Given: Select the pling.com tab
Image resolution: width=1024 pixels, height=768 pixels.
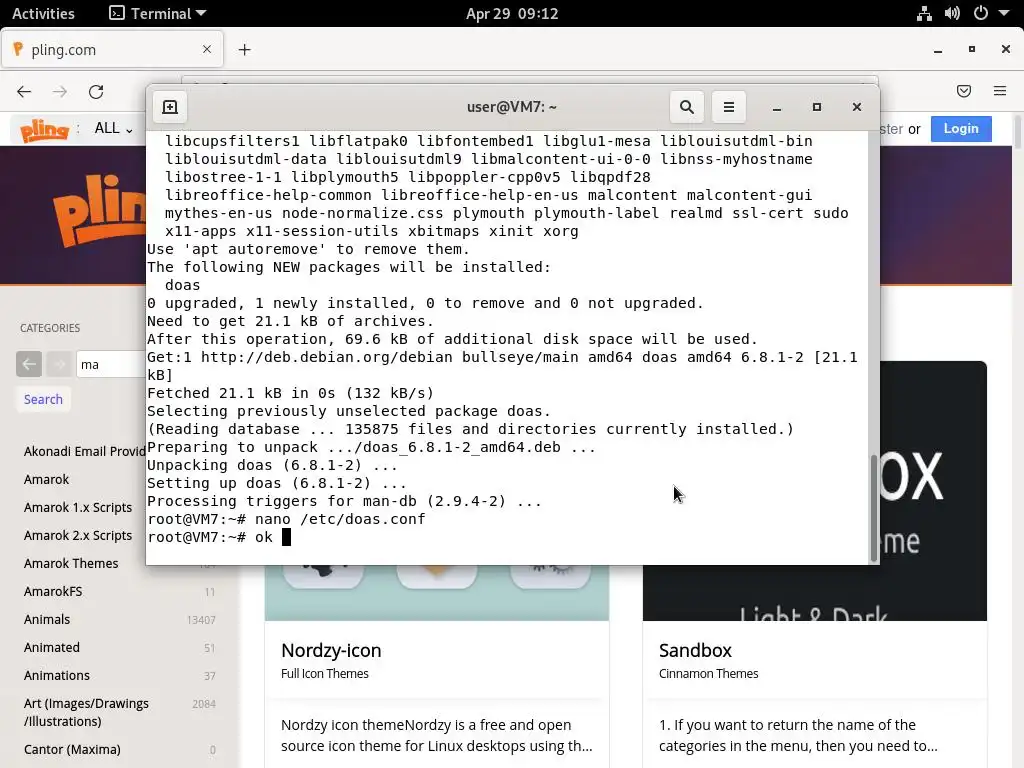Looking at the screenshot, I should pos(112,50).
